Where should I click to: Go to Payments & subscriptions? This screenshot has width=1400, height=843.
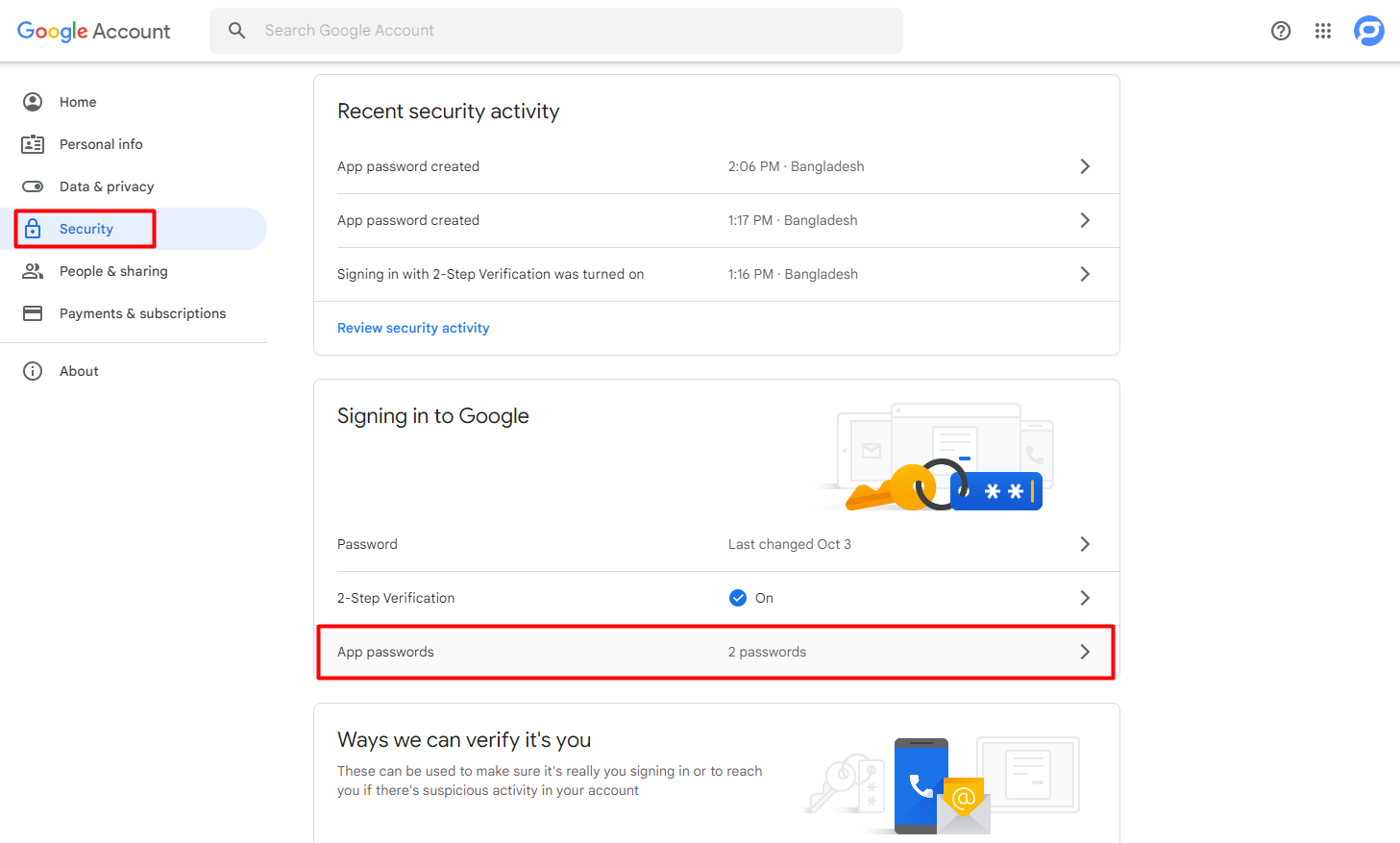(x=142, y=313)
